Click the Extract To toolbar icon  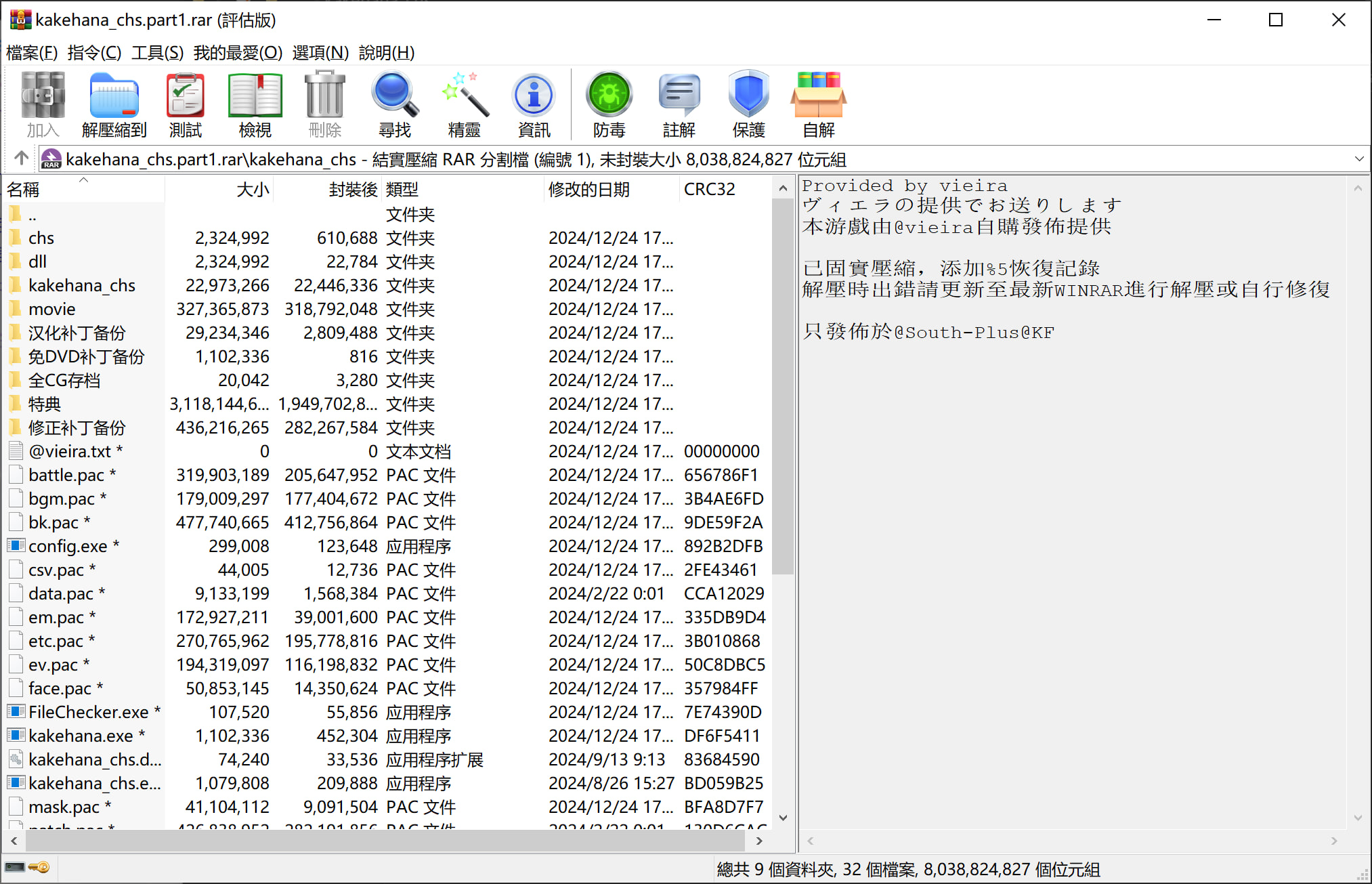(x=114, y=104)
